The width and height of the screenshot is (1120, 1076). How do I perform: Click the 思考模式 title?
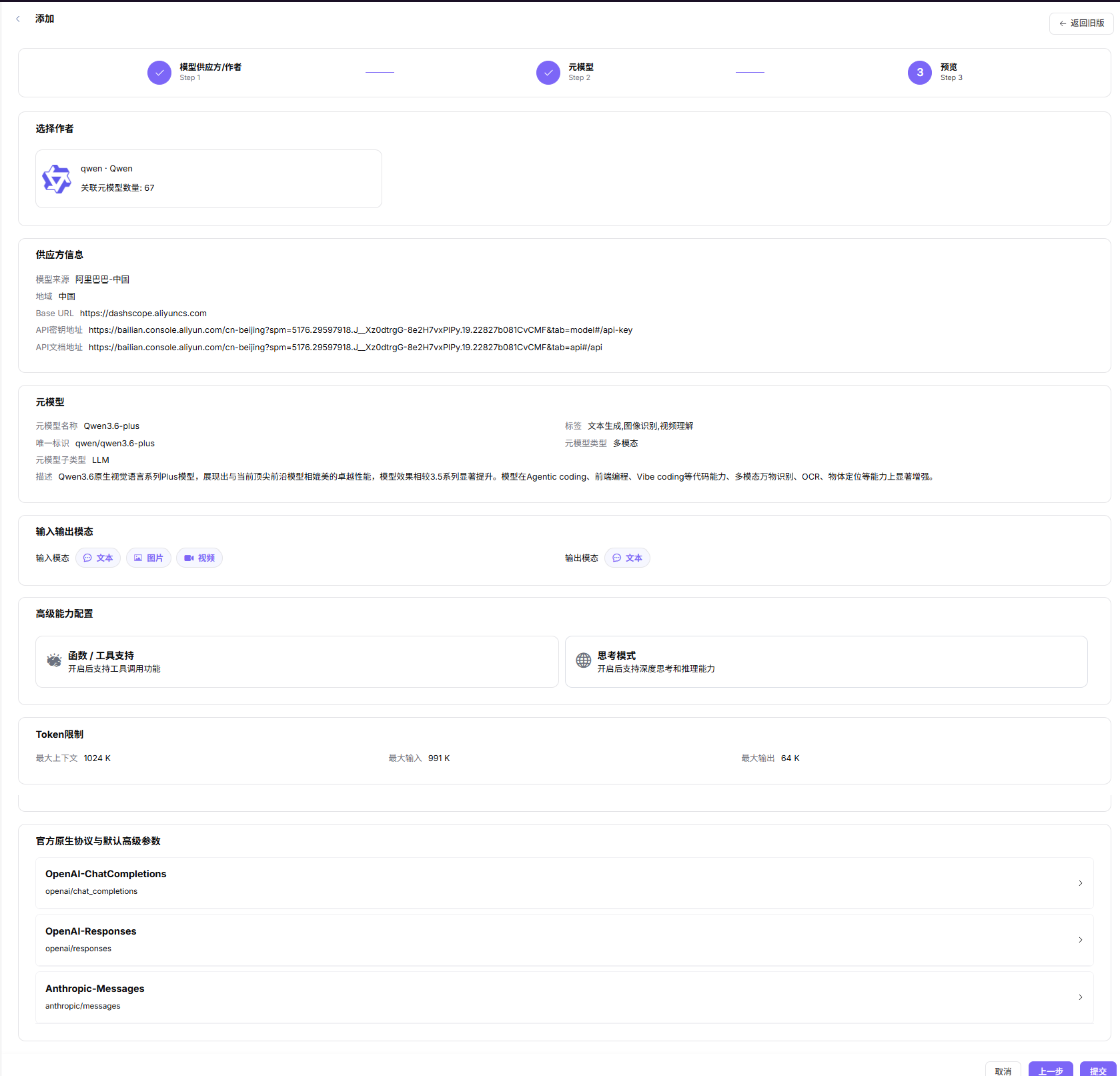tap(616, 656)
